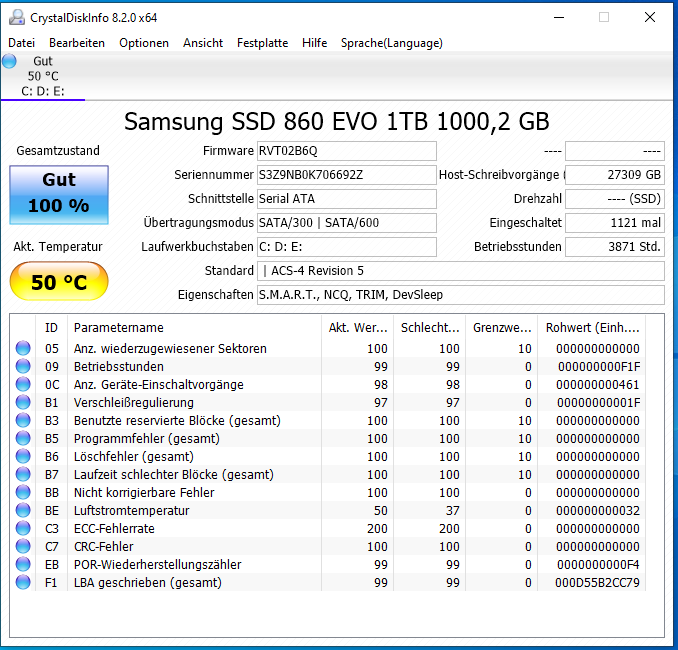Open the Optionen menu
The width and height of the screenshot is (678, 650).
(x=144, y=43)
